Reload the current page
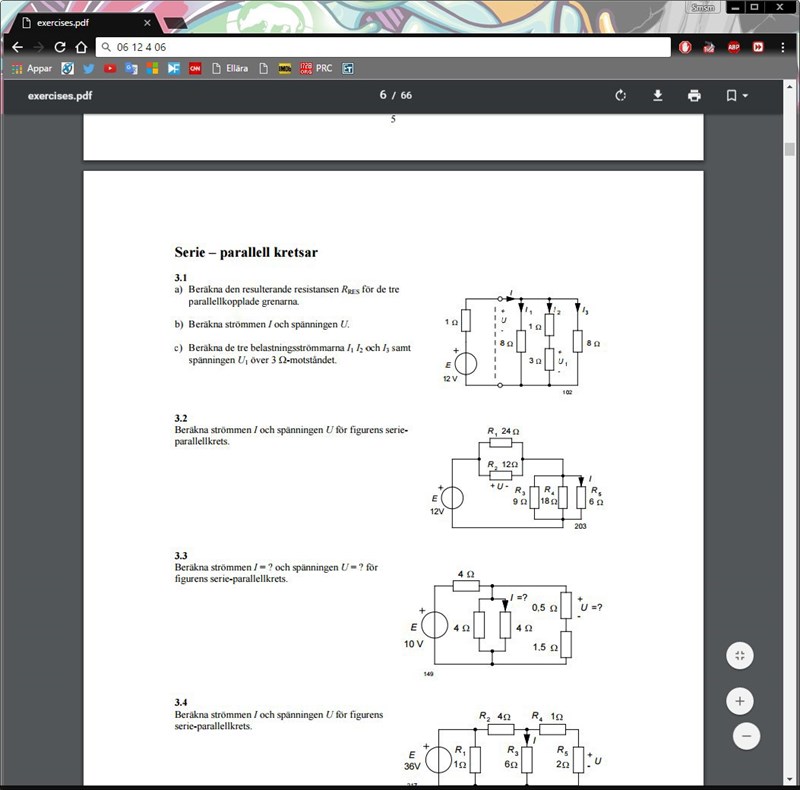 (x=60, y=47)
